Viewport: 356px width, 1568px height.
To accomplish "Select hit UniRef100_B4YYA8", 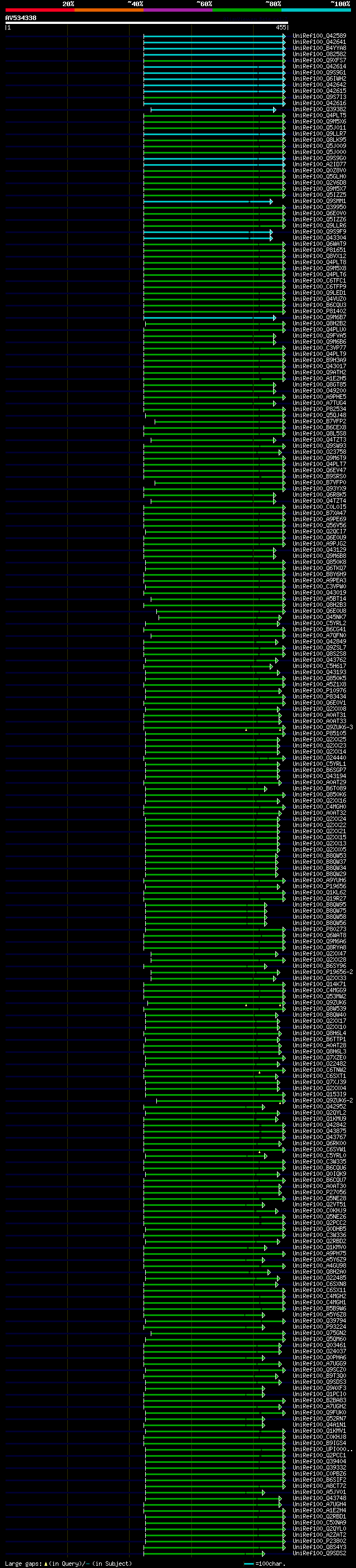I will 319,48.
